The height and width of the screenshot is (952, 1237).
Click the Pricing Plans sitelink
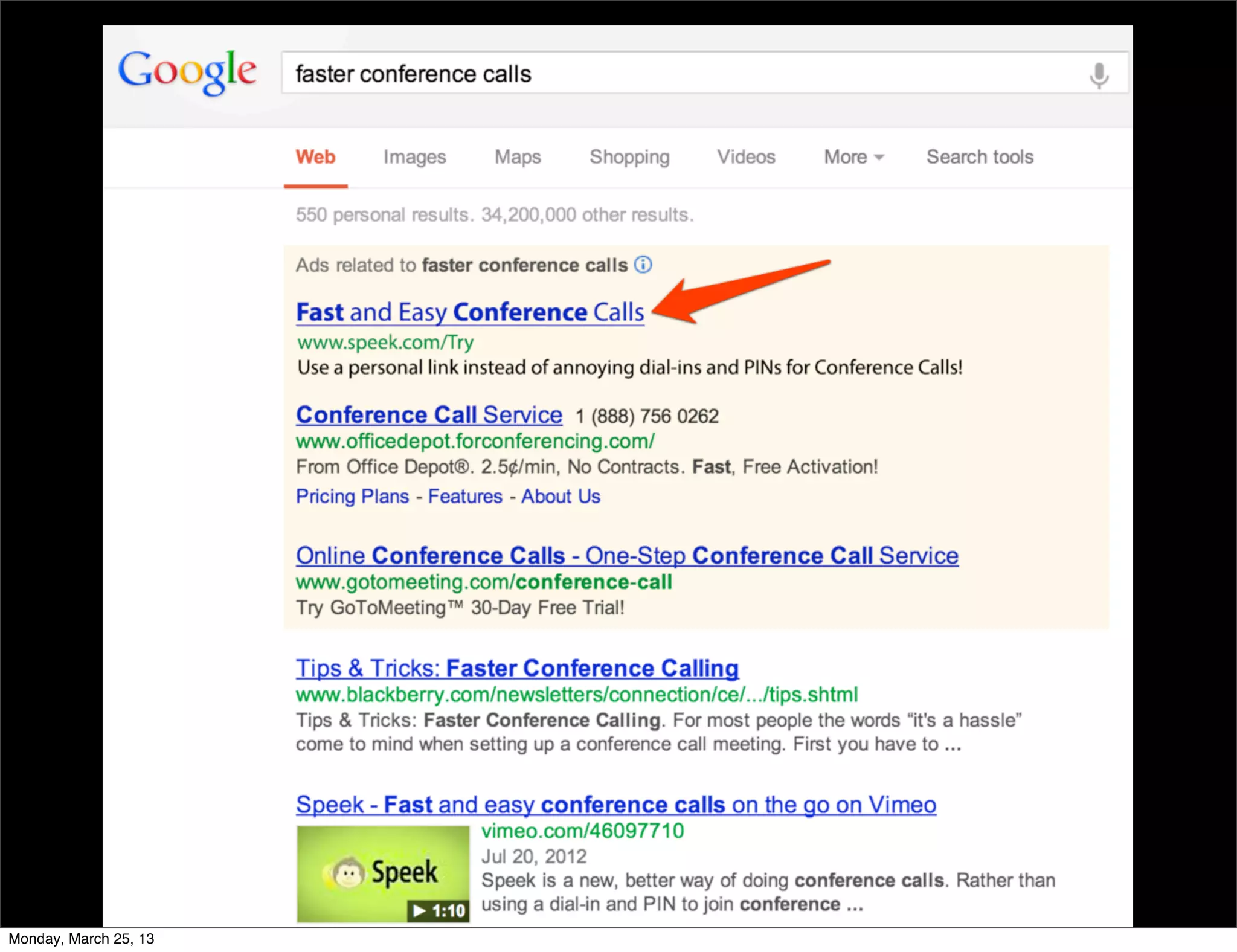(x=352, y=497)
